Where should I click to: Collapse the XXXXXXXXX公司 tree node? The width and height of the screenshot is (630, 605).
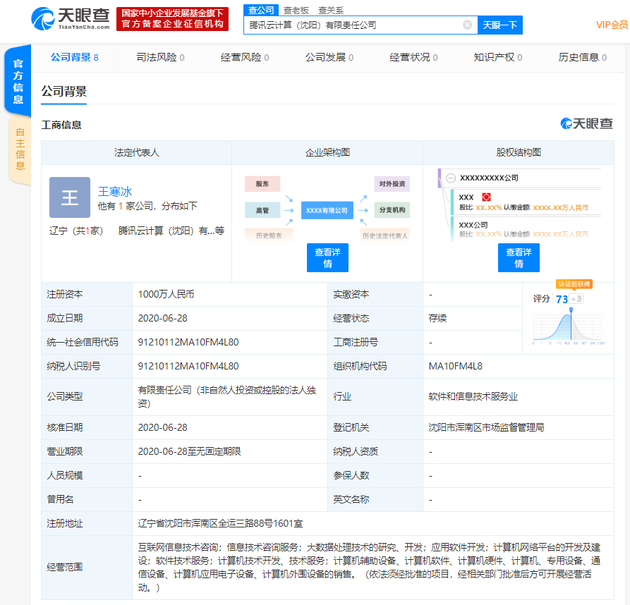coord(451,178)
